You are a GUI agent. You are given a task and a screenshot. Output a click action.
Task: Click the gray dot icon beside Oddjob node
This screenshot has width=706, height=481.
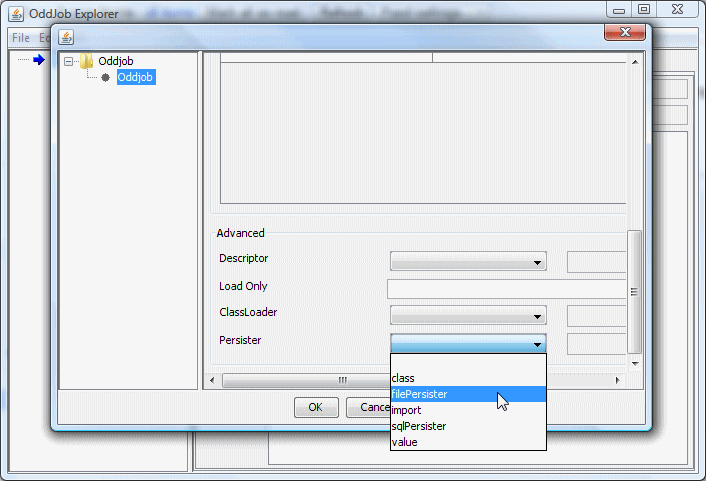[x=105, y=78]
